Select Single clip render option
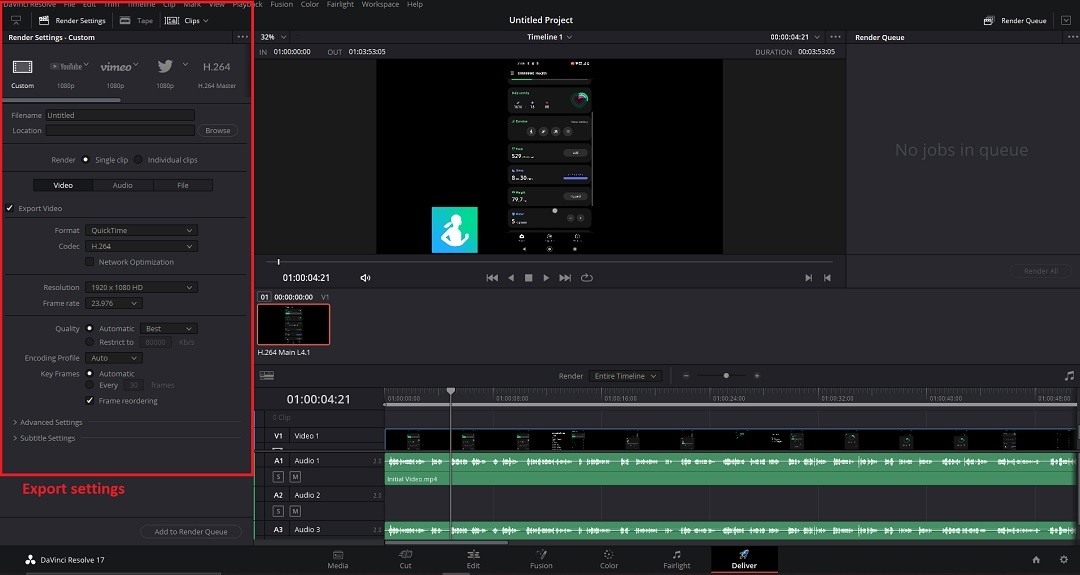This screenshot has width=1080, height=575. (85, 160)
